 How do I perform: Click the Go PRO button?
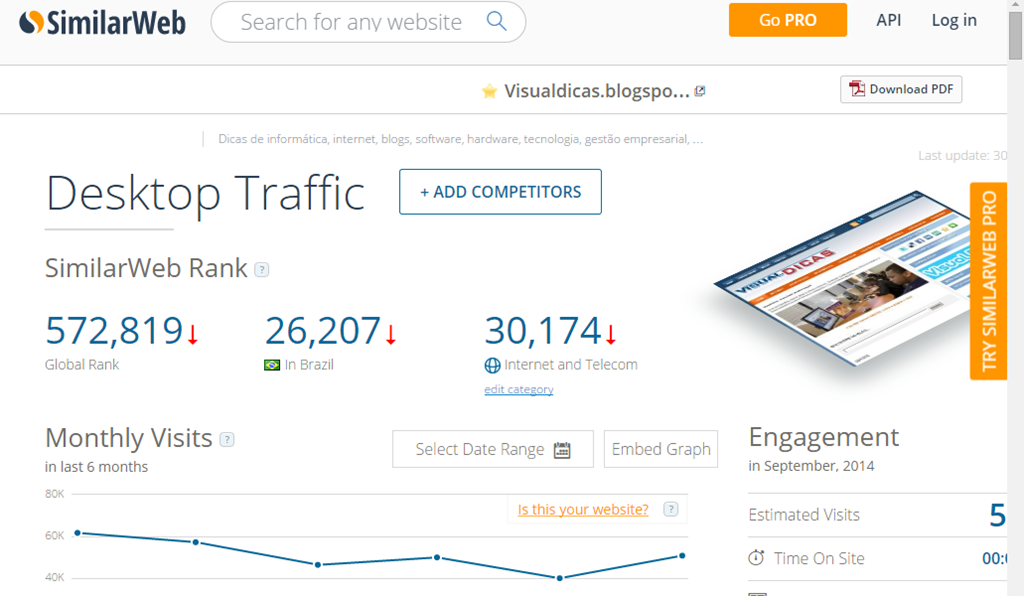(788, 20)
